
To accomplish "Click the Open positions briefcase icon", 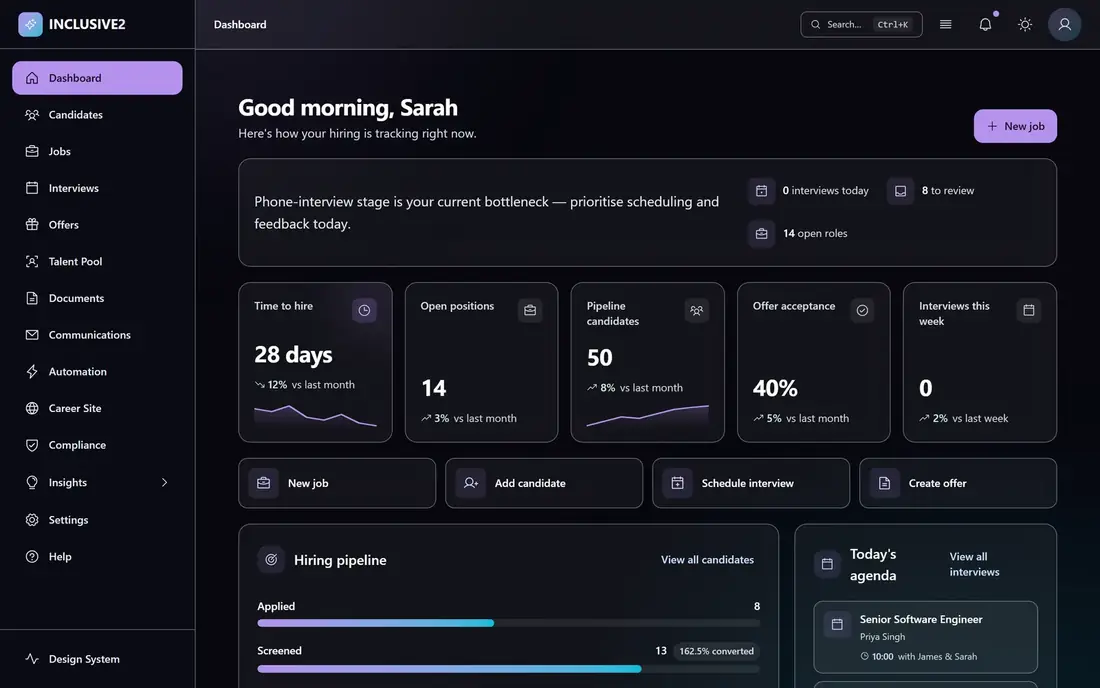I will tap(530, 310).
